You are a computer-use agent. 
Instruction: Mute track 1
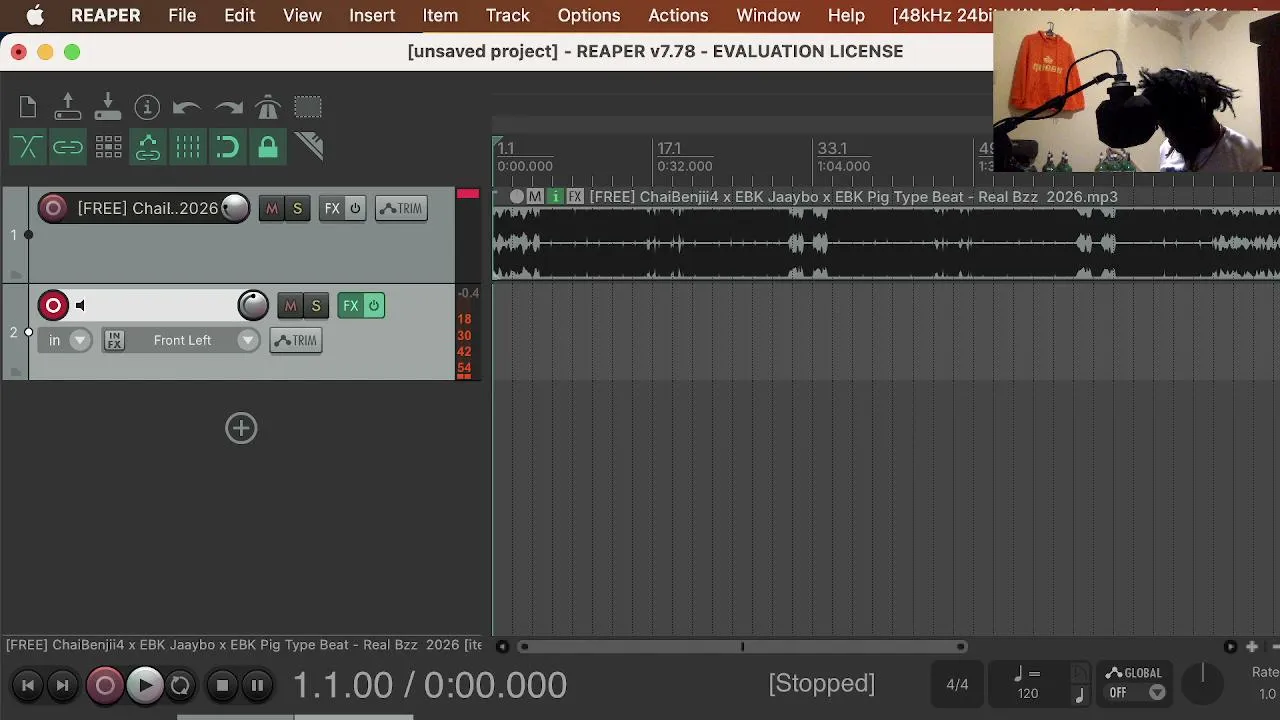tap(272, 208)
